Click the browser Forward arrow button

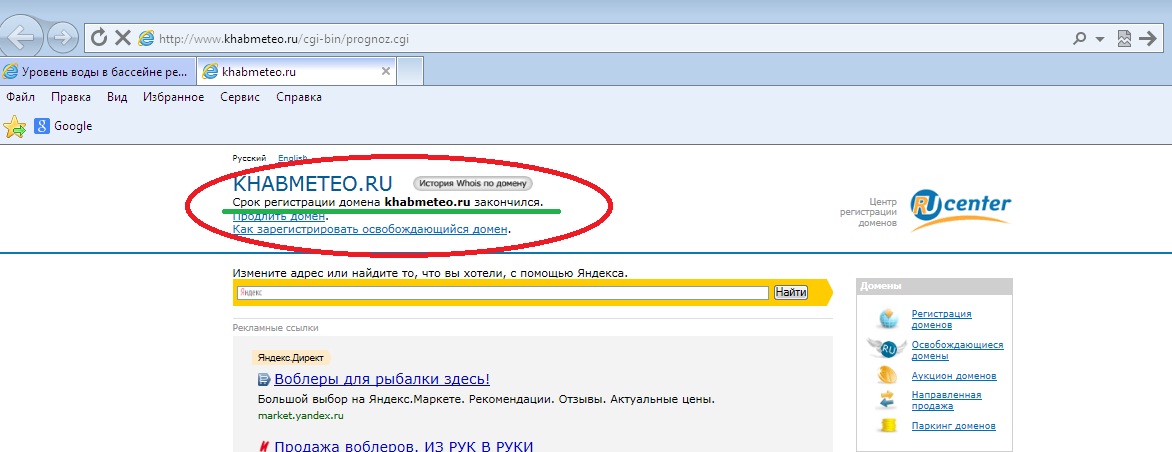tap(62, 38)
